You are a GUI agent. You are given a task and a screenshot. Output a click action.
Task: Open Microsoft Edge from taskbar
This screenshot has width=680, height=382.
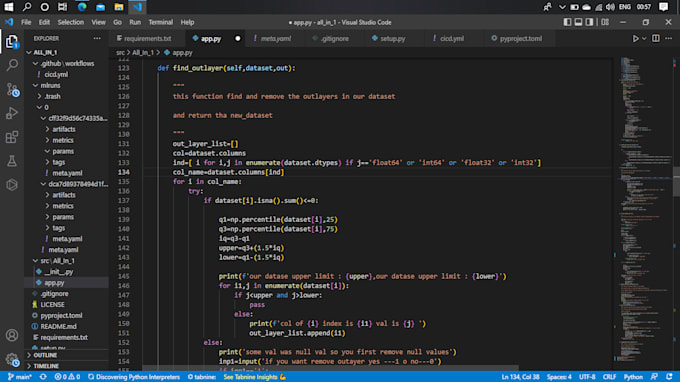tap(82, 7)
